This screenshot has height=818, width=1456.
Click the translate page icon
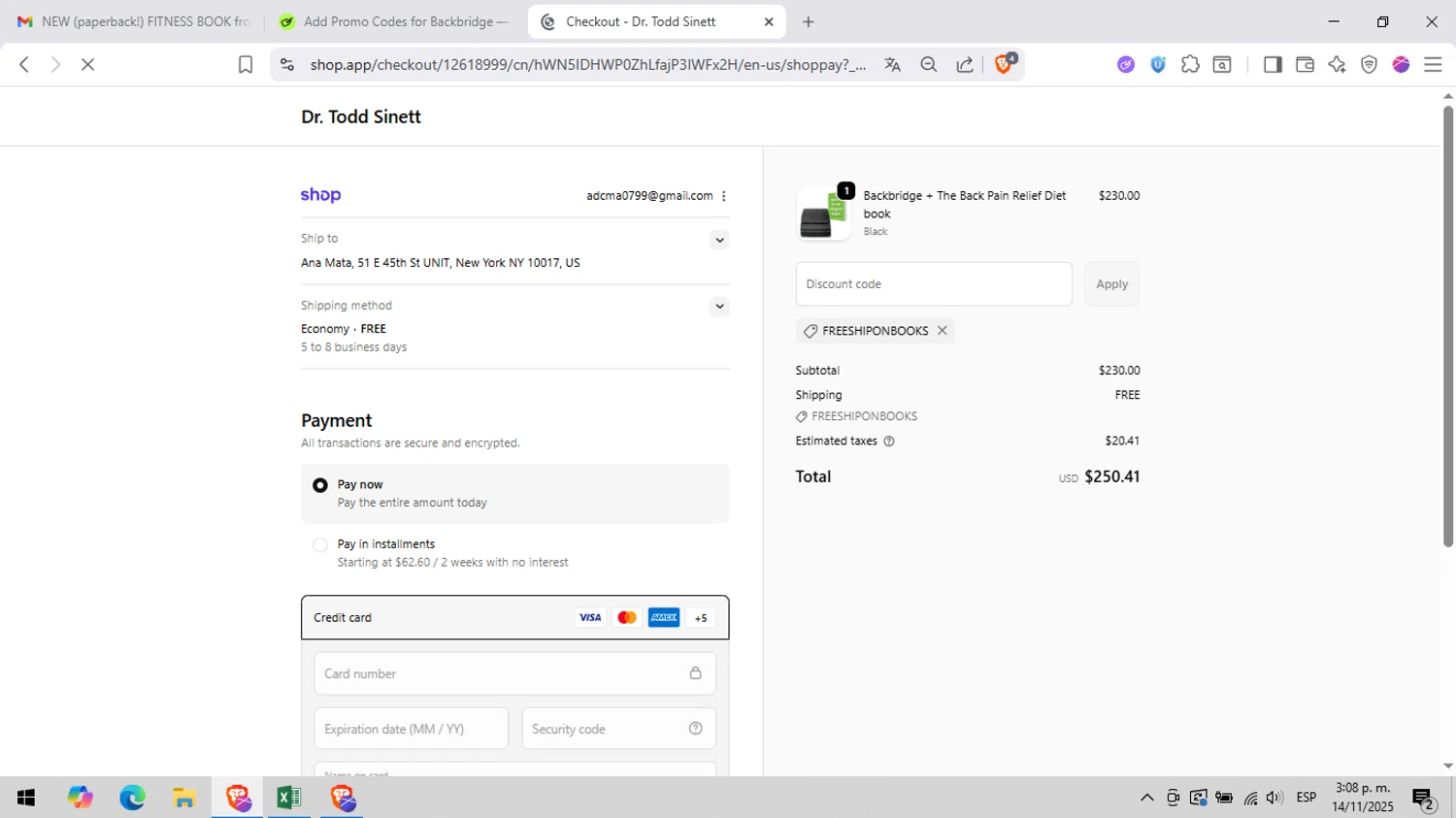[x=893, y=64]
